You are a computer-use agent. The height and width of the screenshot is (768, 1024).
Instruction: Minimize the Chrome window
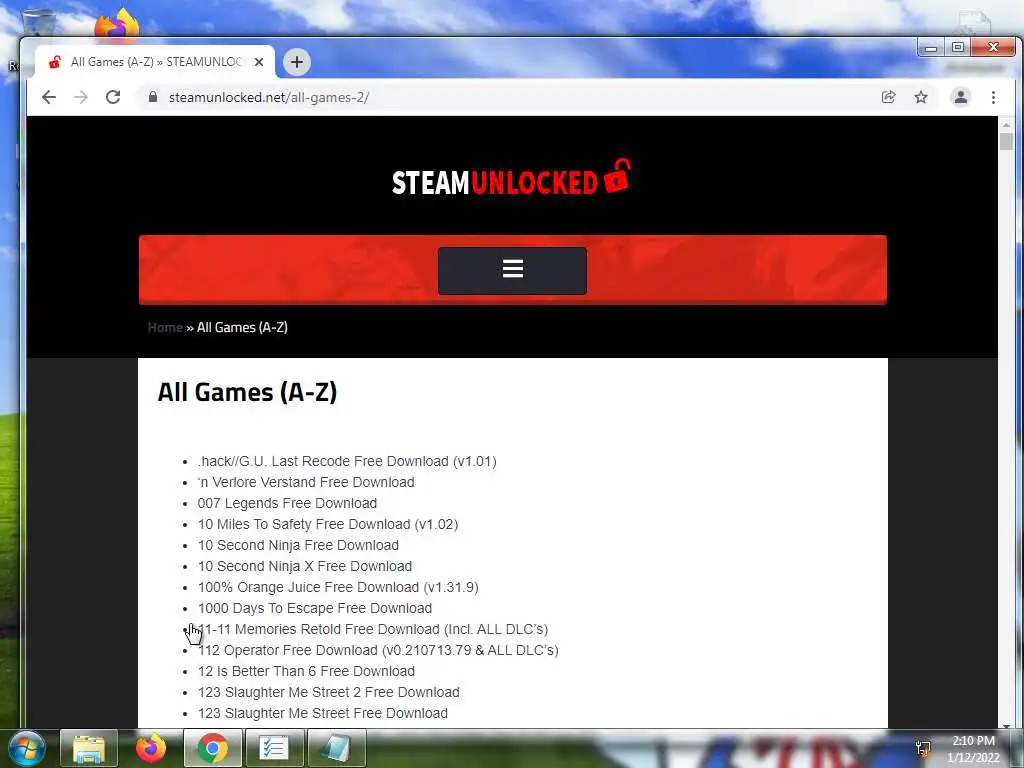click(931, 48)
